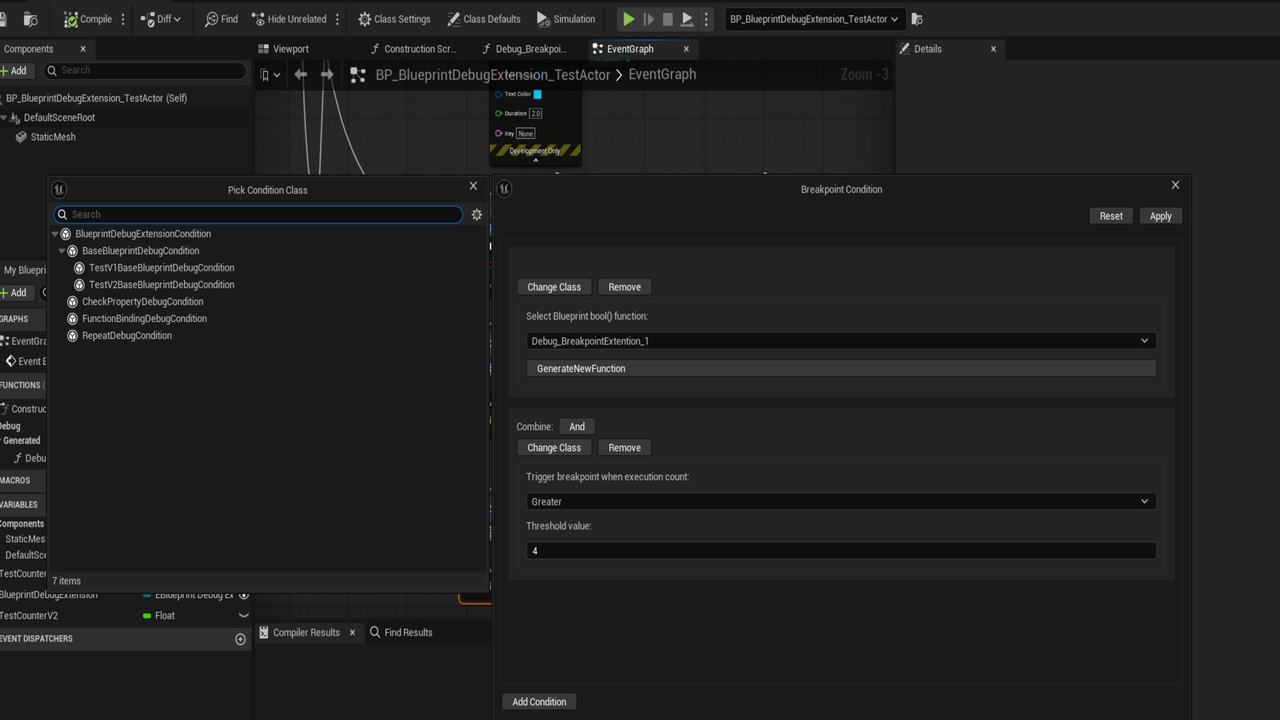
Task: Click the Threshold value field
Action: pyautogui.click(x=840, y=551)
